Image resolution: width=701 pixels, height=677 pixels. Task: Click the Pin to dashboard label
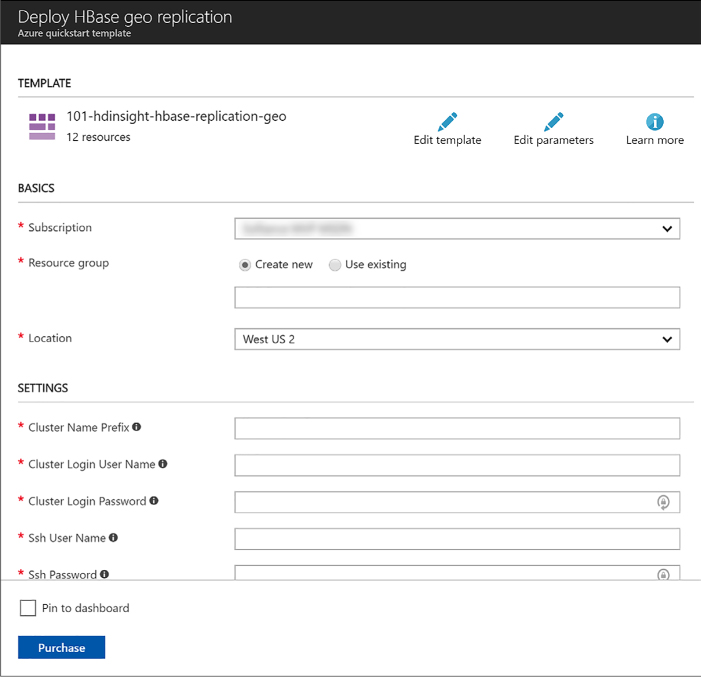pyautogui.click(x=85, y=608)
